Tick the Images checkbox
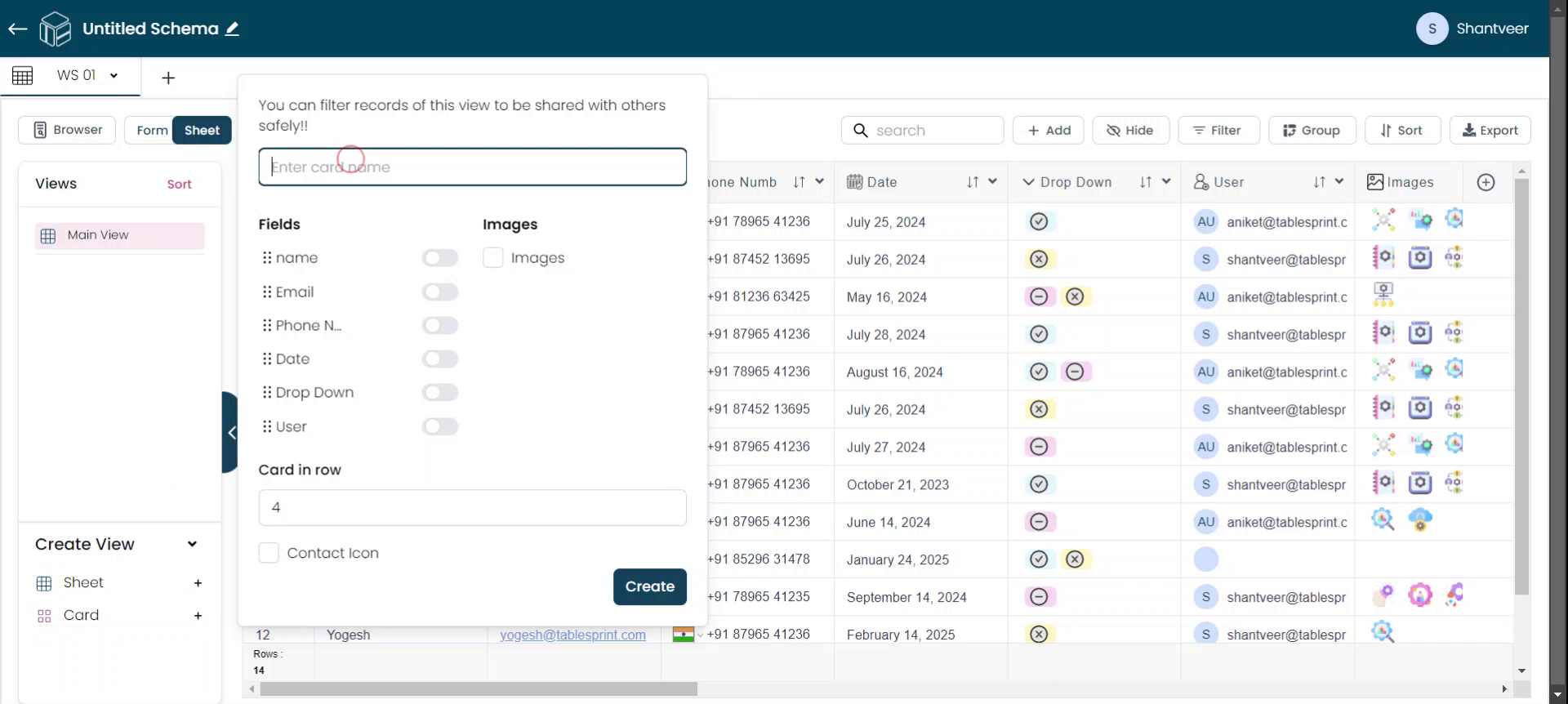The width and height of the screenshot is (1568, 704). tap(493, 258)
